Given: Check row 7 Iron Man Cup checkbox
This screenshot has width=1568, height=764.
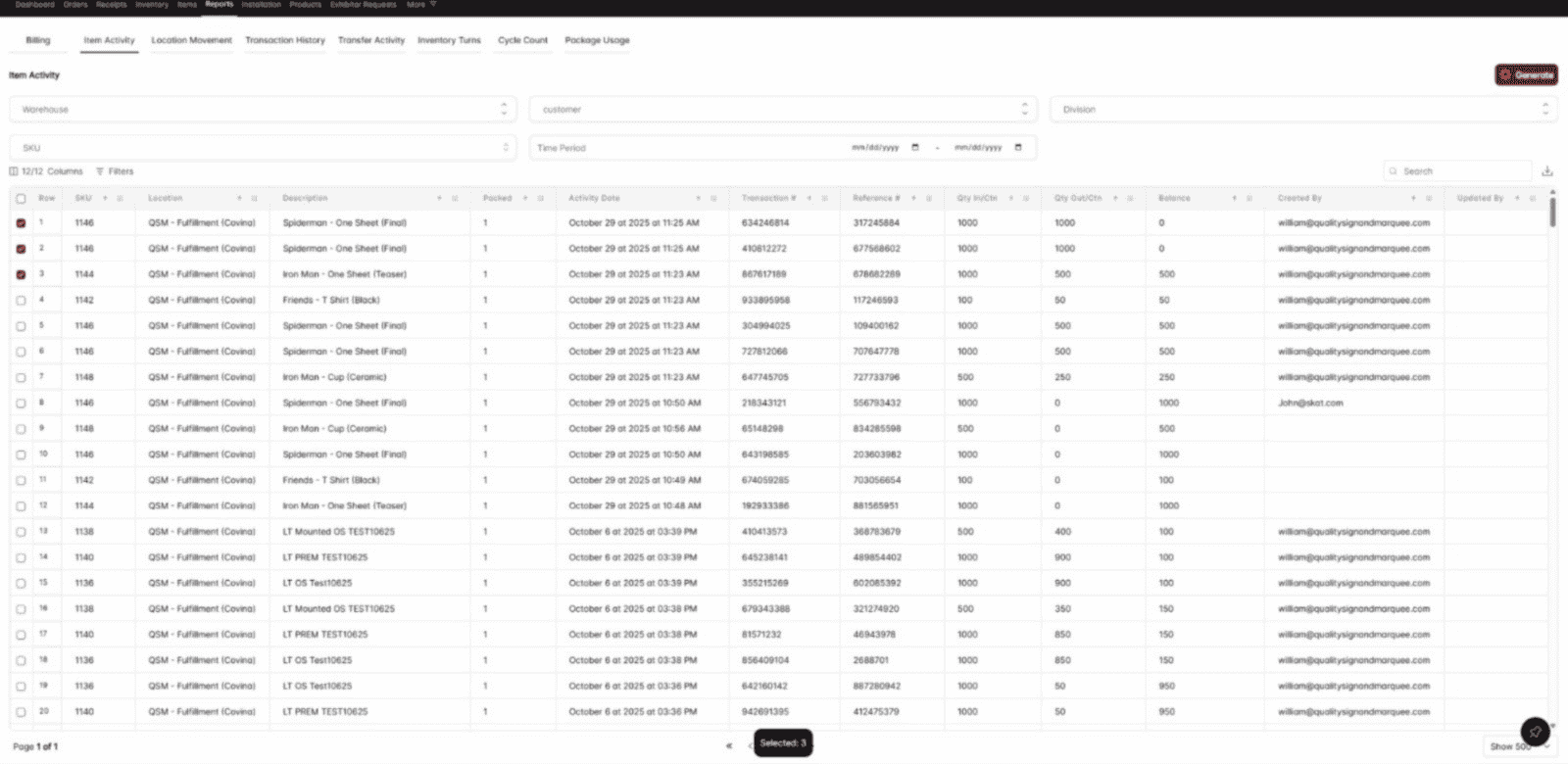Looking at the screenshot, I should [x=21, y=377].
